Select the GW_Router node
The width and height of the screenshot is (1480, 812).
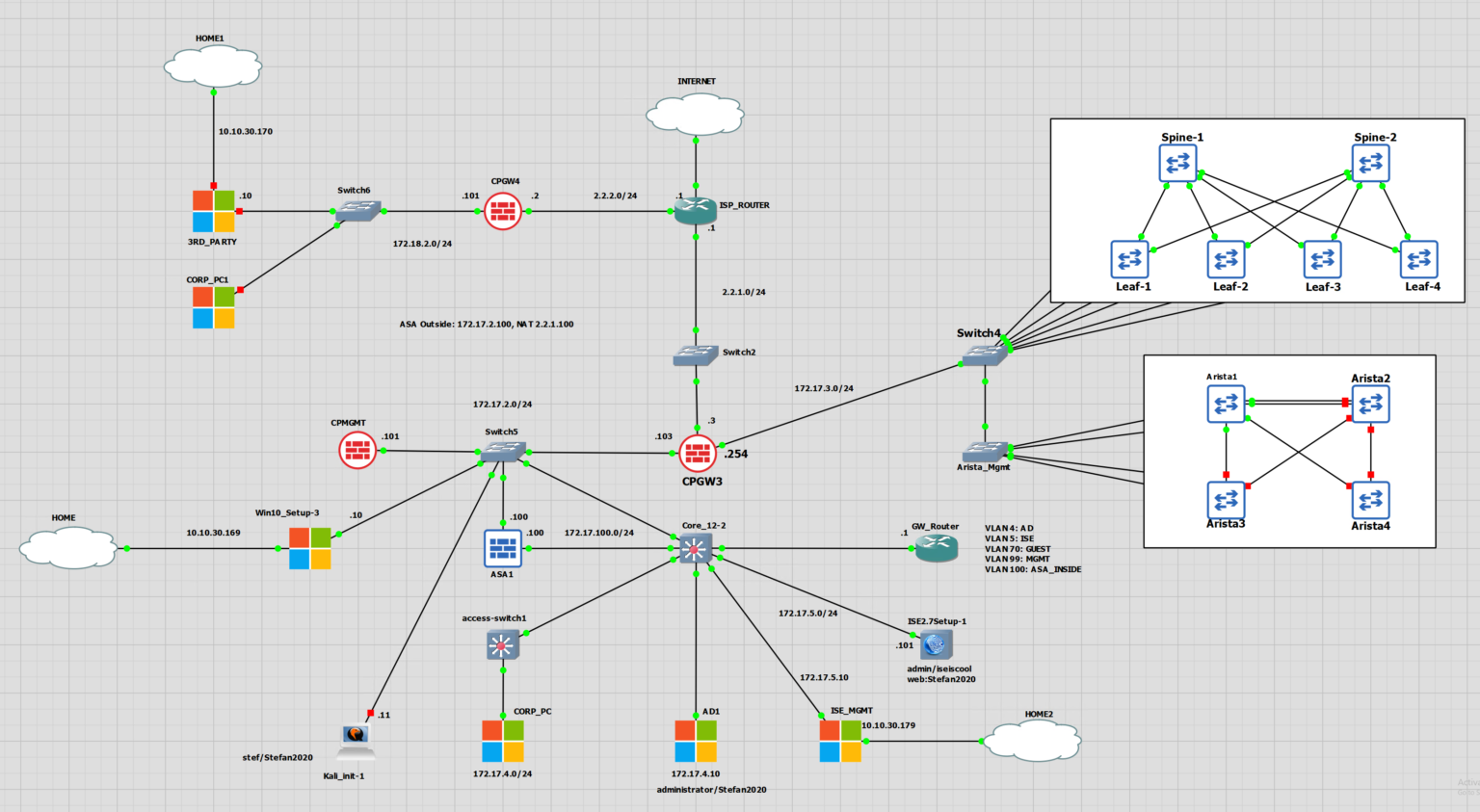tap(936, 549)
